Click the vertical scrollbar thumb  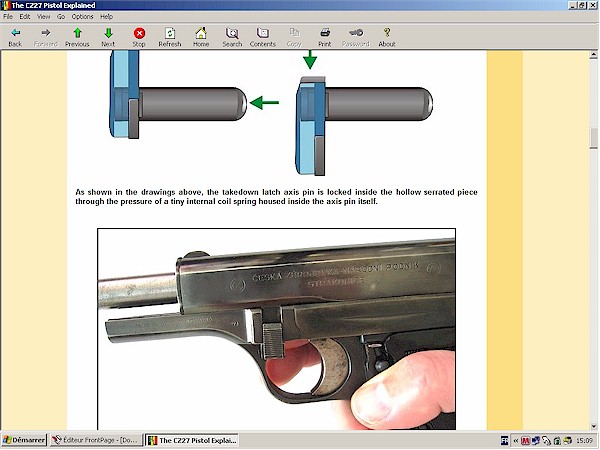[593, 137]
